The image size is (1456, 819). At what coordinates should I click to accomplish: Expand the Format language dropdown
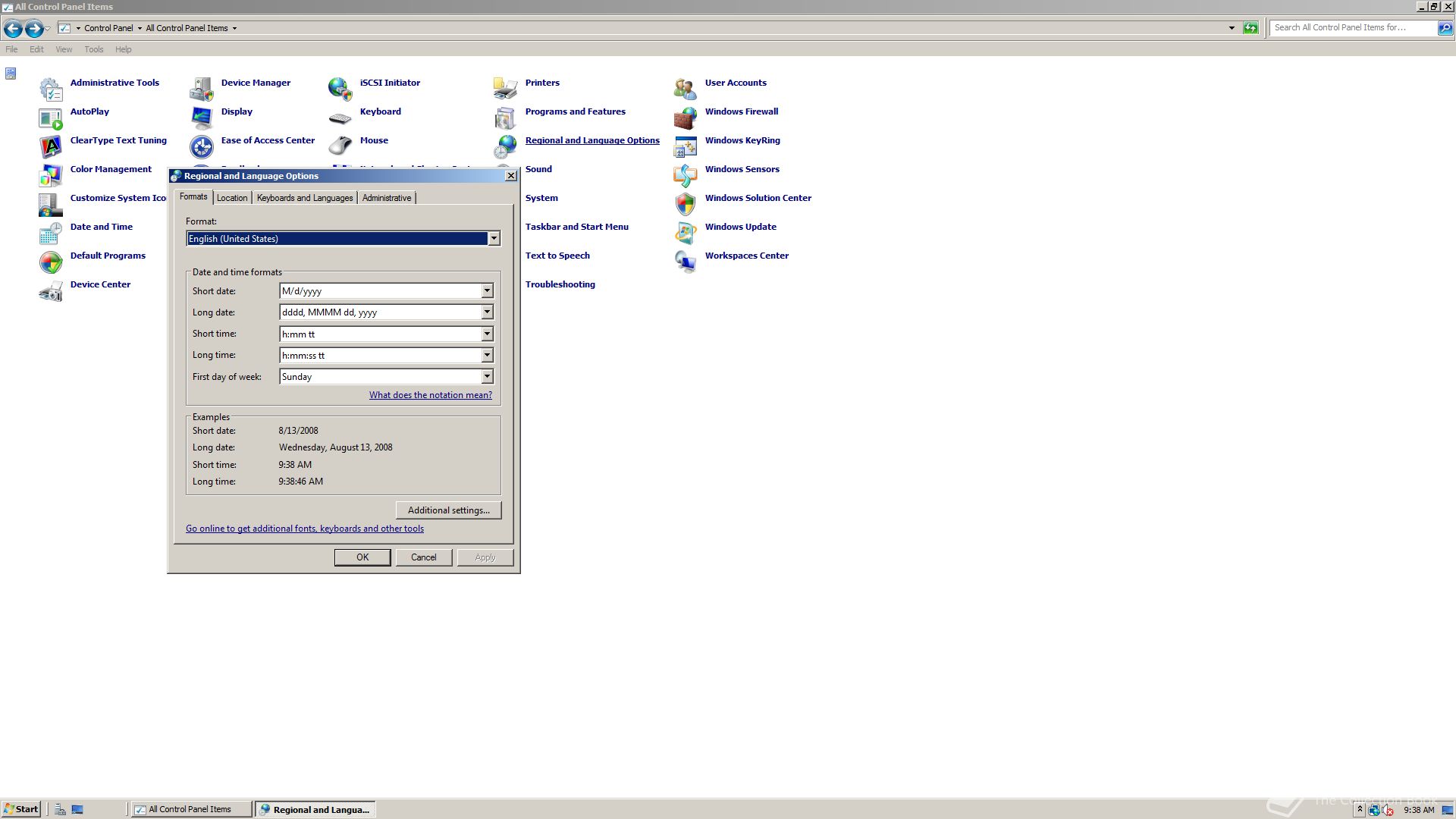pos(494,239)
